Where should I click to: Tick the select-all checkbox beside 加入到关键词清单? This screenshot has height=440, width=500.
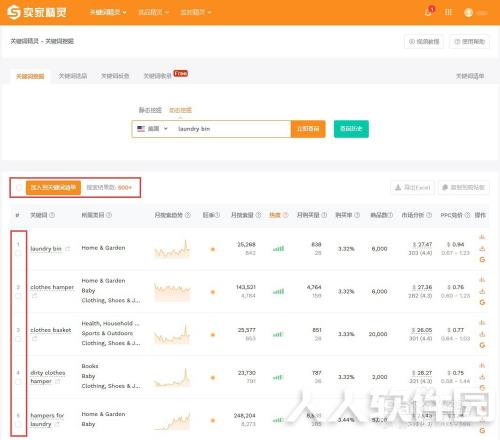(19, 187)
